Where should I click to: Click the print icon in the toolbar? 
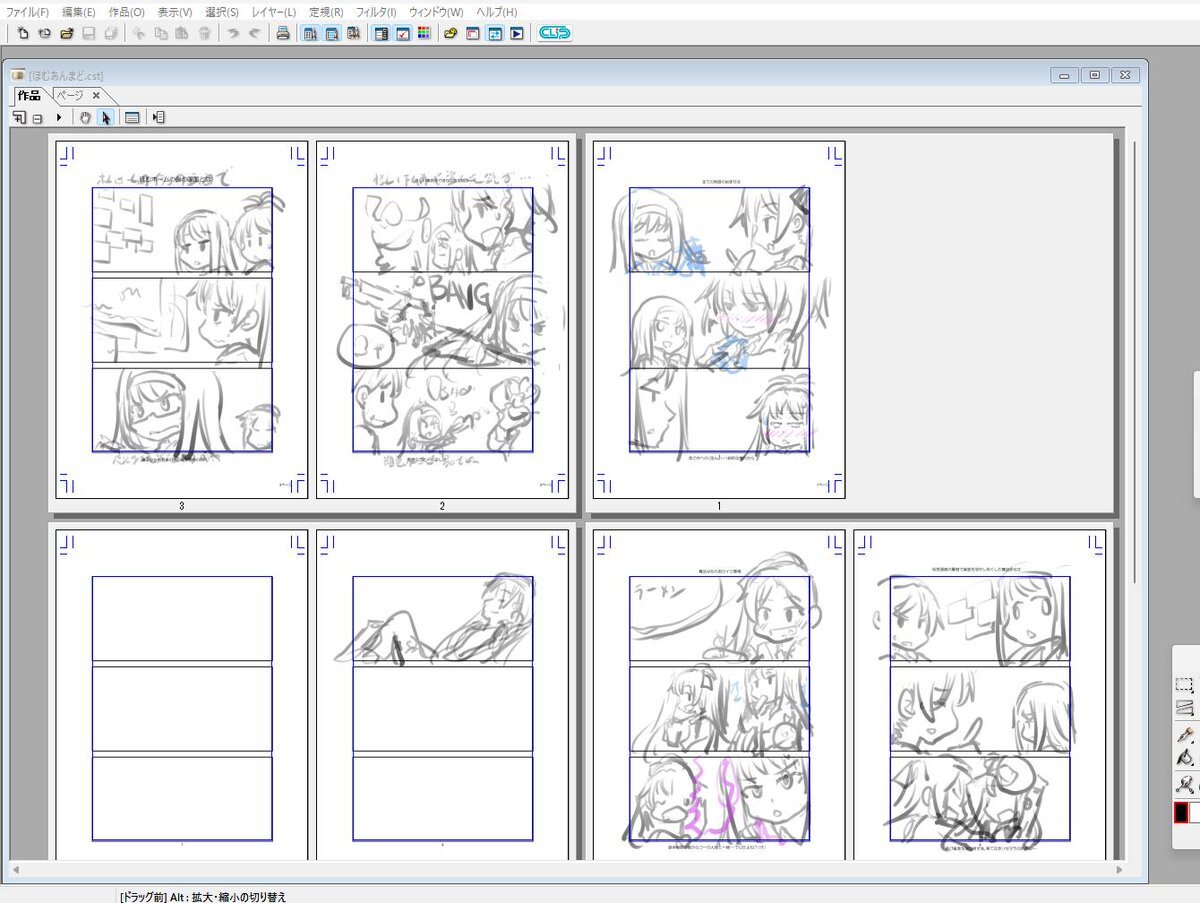tap(283, 33)
